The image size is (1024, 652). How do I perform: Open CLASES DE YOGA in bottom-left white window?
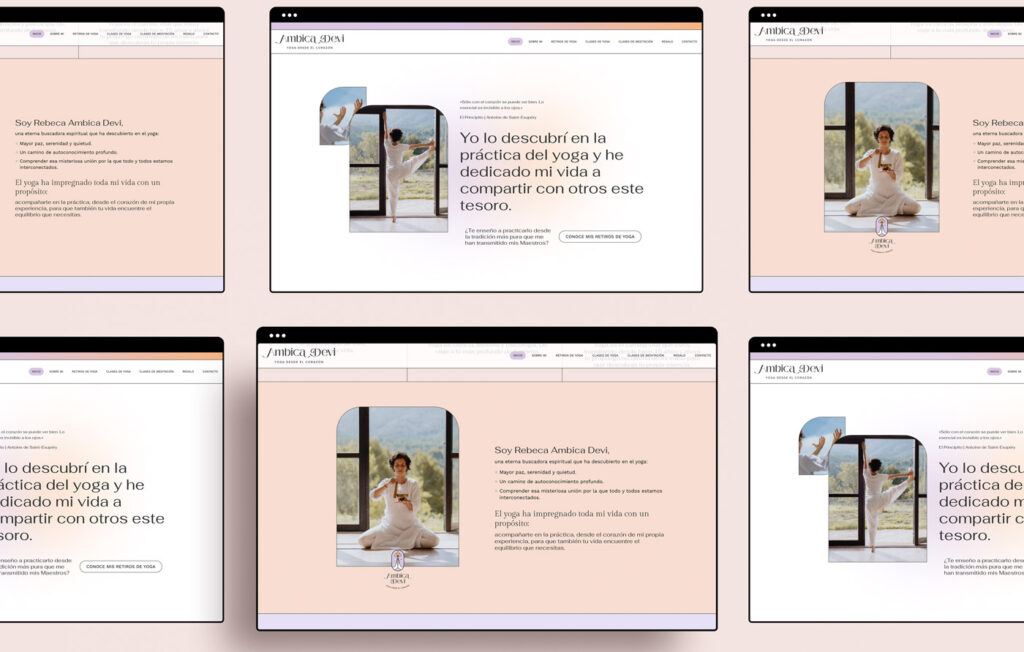coord(118,371)
